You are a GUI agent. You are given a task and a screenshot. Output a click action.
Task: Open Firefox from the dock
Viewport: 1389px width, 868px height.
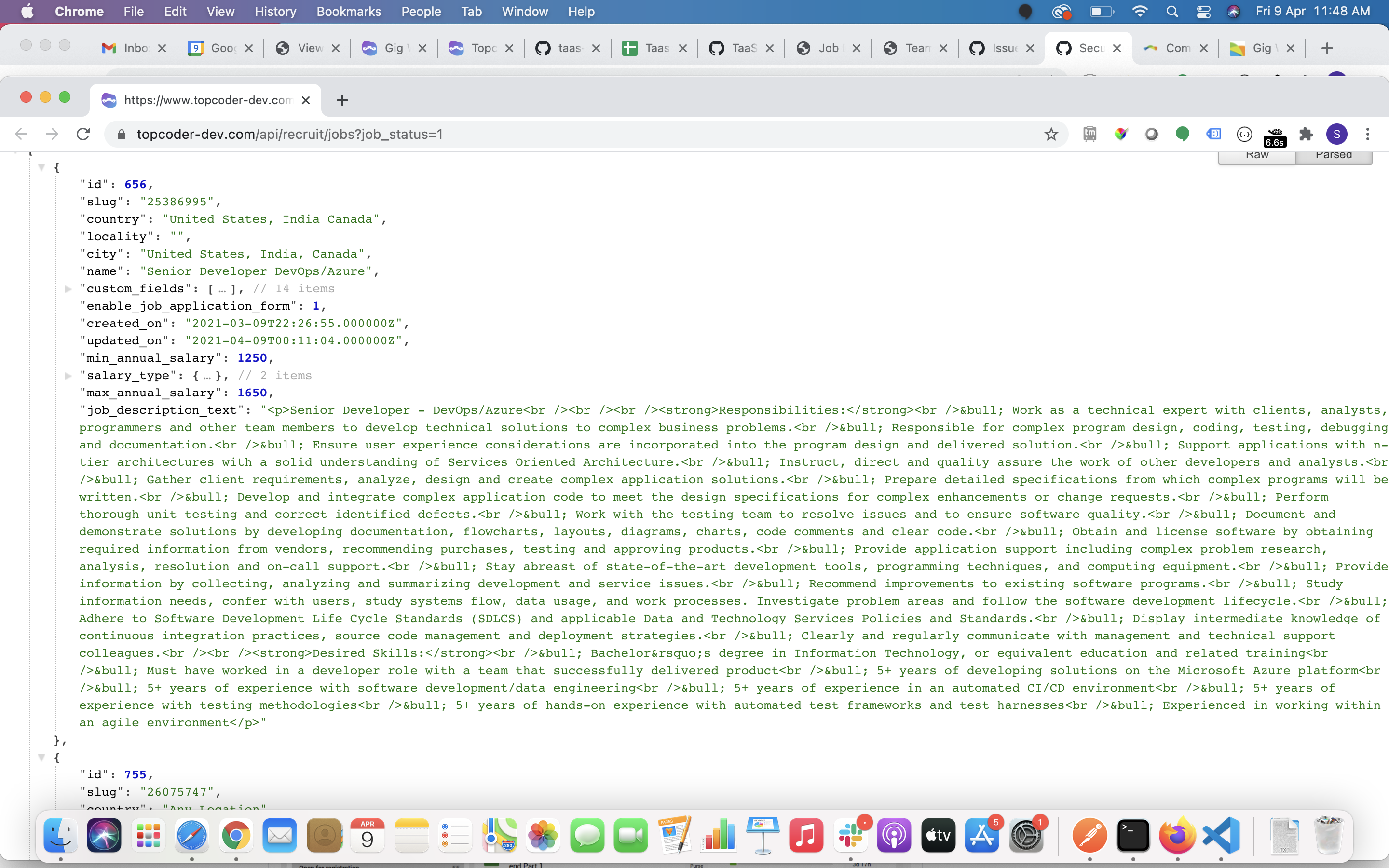point(1177,835)
